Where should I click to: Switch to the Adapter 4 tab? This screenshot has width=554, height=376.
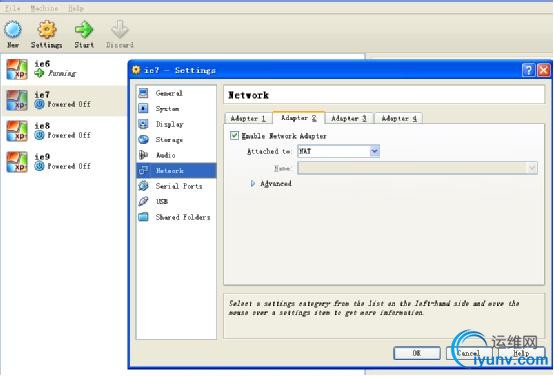(399, 118)
